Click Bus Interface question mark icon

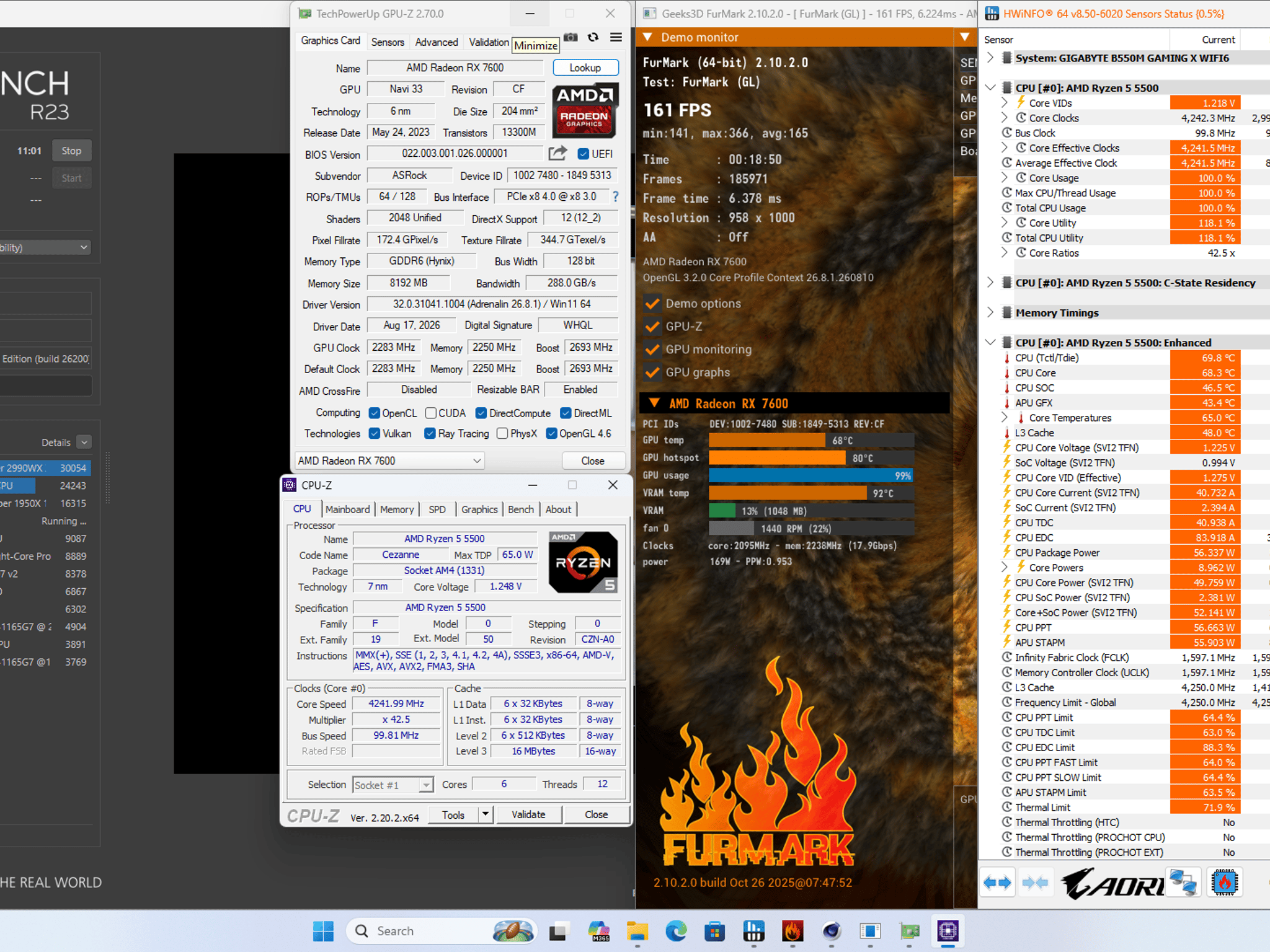pos(615,196)
